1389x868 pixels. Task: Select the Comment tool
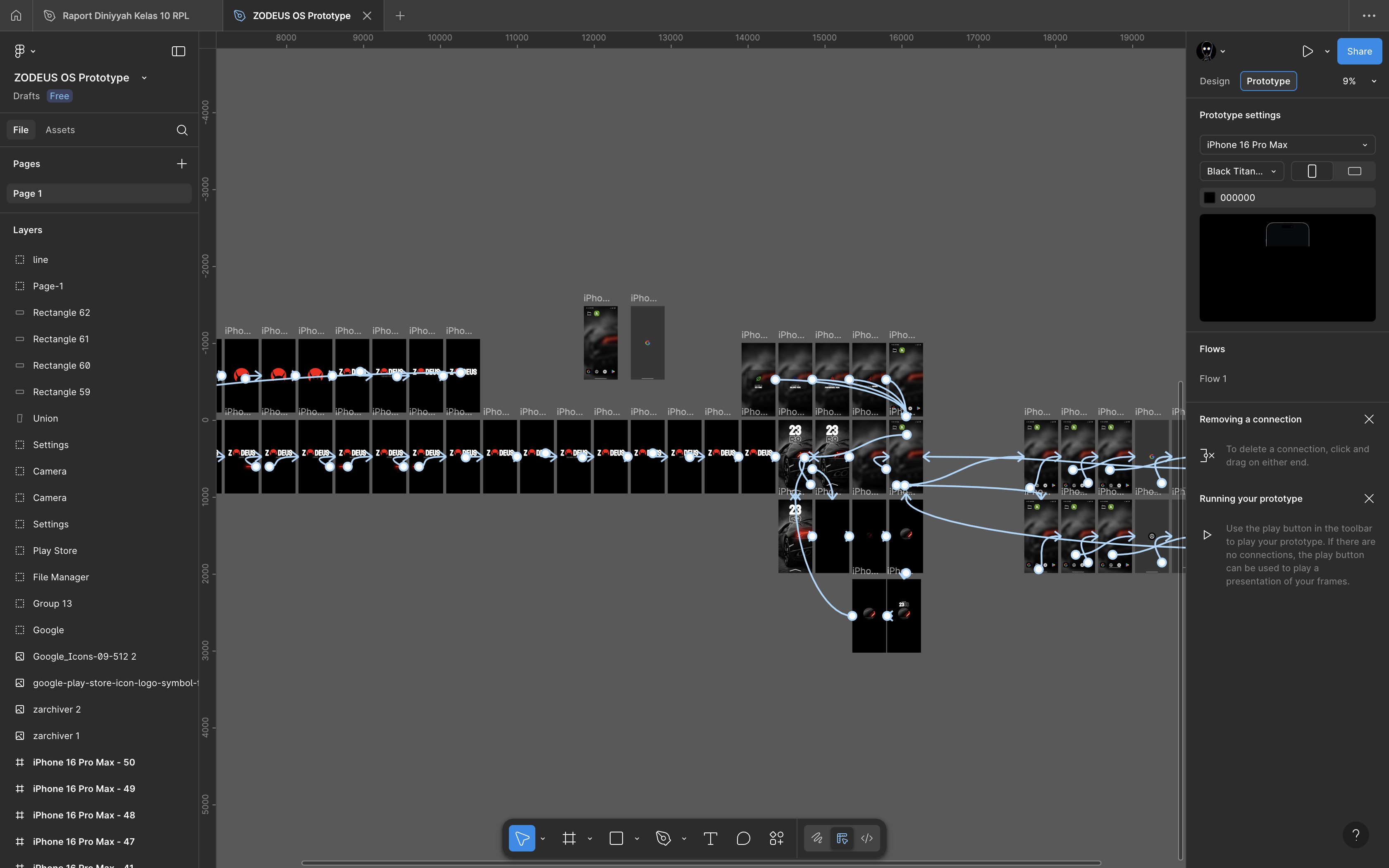coord(743,838)
